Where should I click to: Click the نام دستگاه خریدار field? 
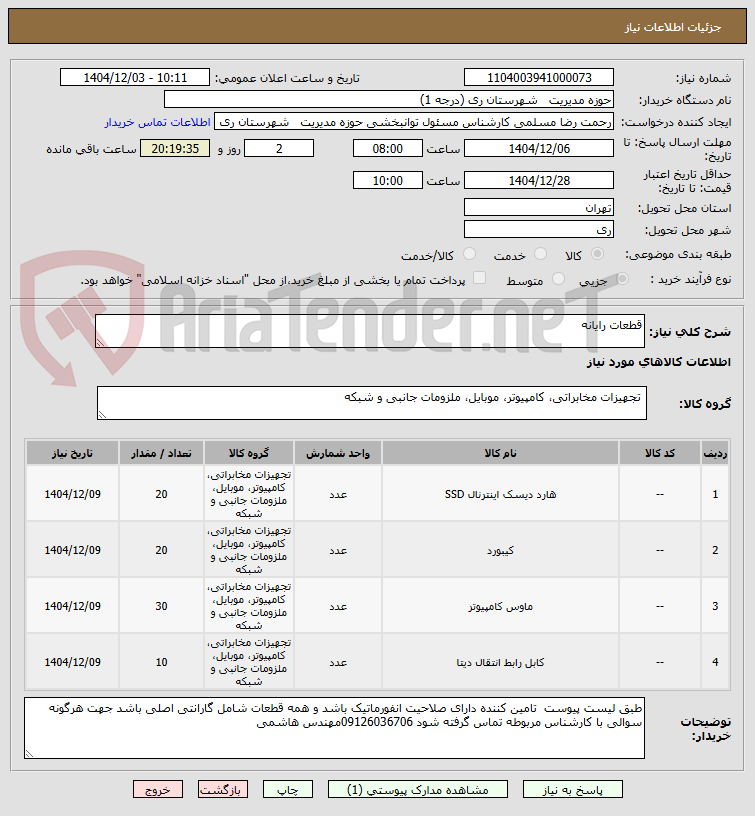(x=389, y=99)
